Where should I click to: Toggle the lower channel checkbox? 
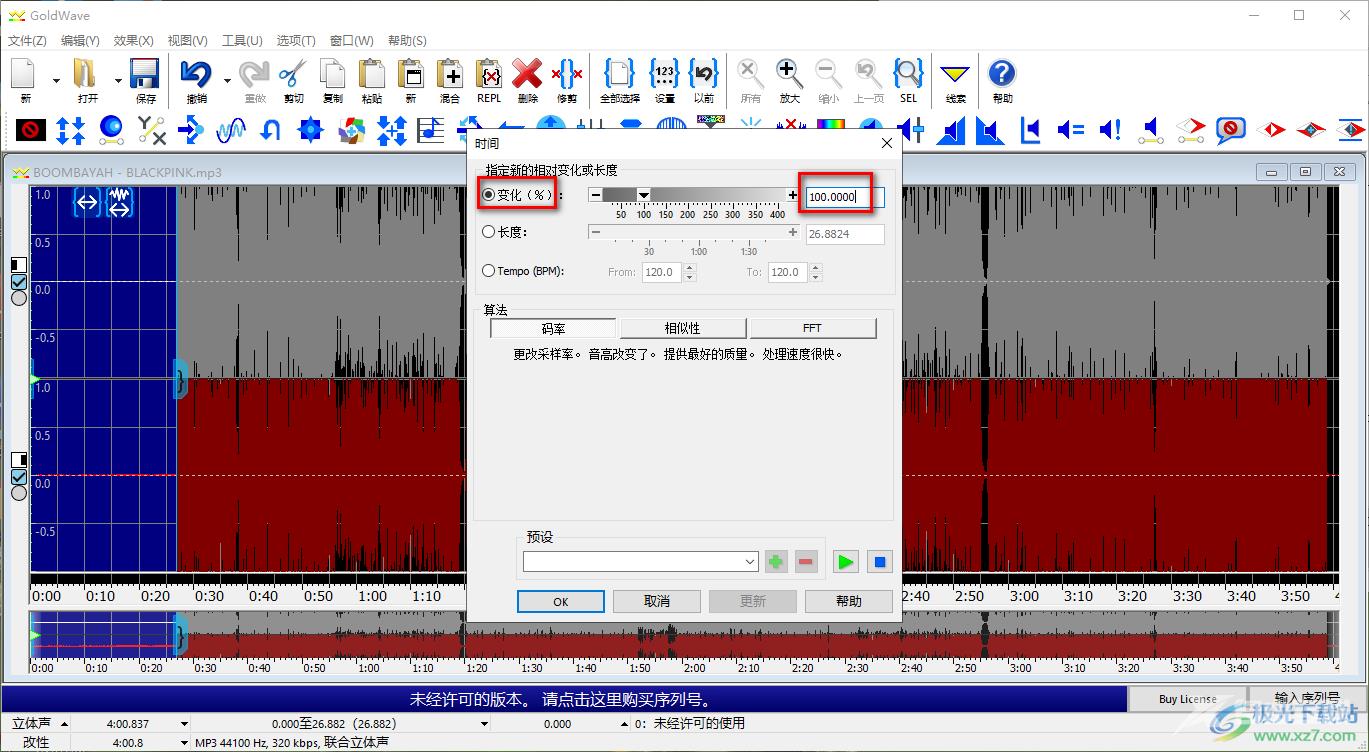click(x=18, y=477)
